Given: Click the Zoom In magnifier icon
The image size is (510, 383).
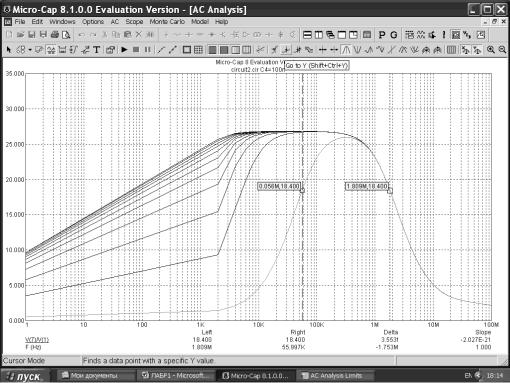Looking at the screenshot, I should coord(491,50).
